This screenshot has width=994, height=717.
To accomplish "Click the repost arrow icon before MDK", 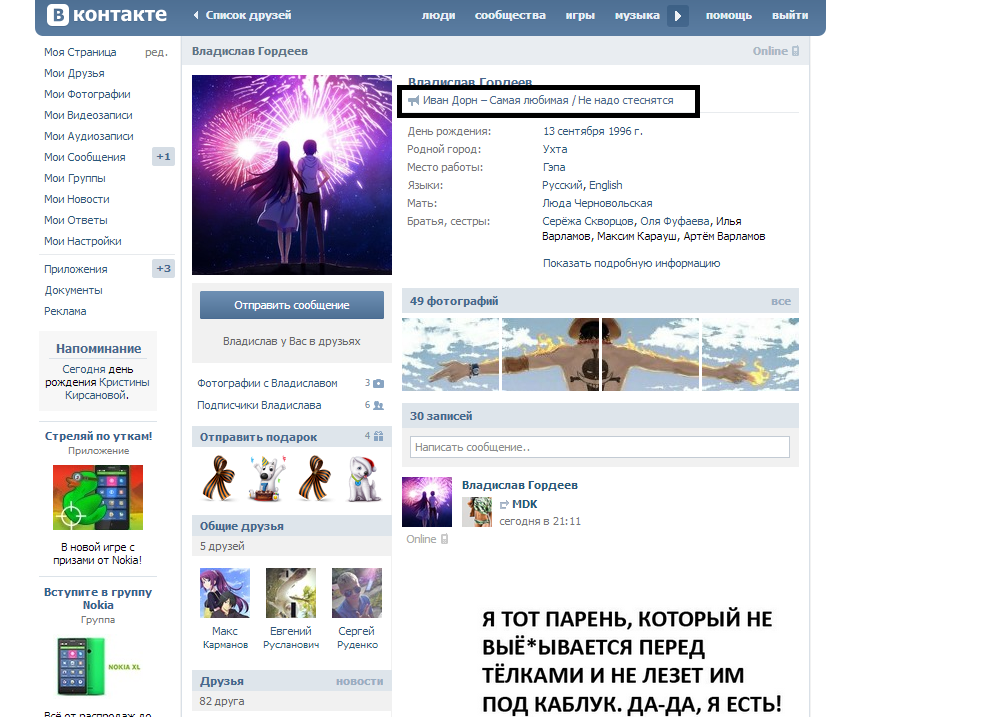I will [505, 505].
